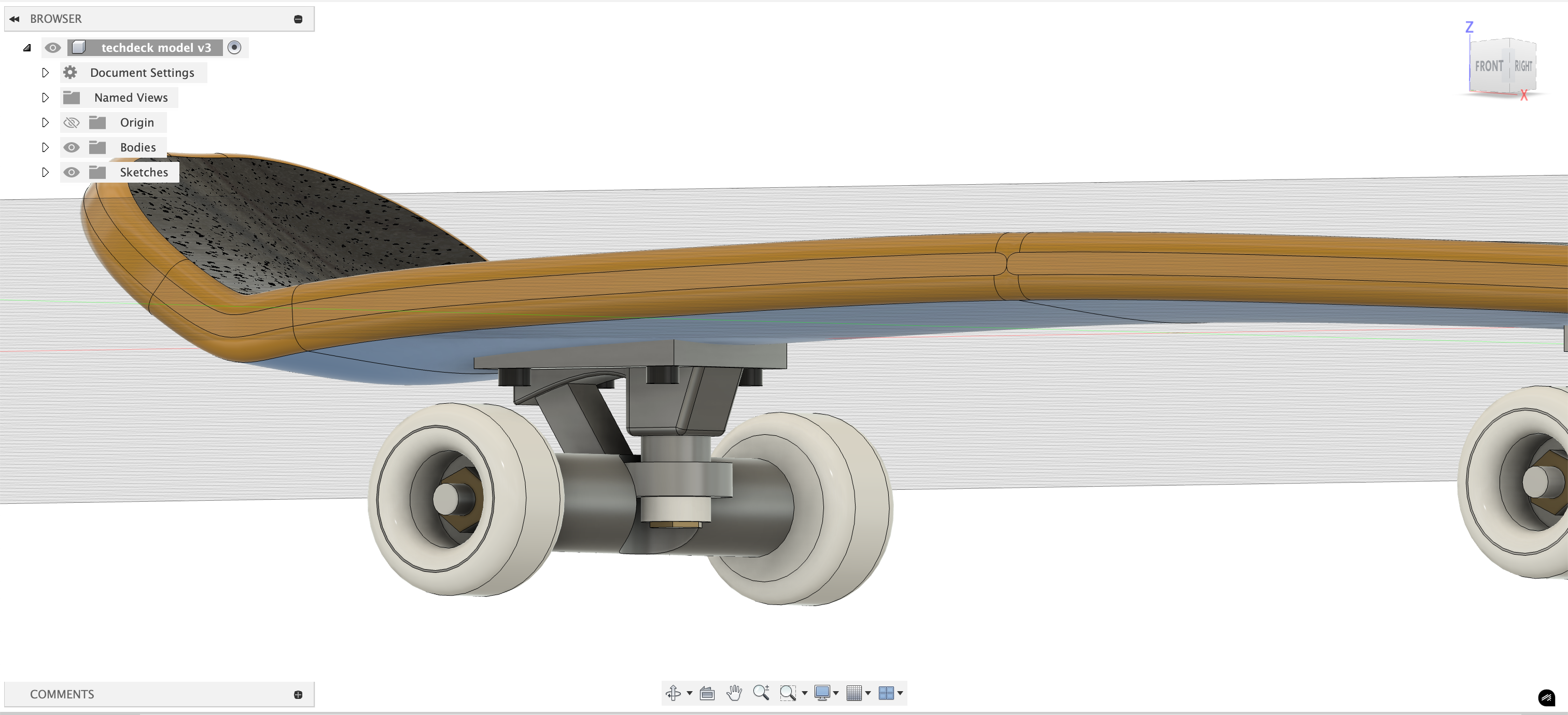Viewport: 1568px width, 715px height.
Task: Click the Look At icon
Action: tap(707, 693)
